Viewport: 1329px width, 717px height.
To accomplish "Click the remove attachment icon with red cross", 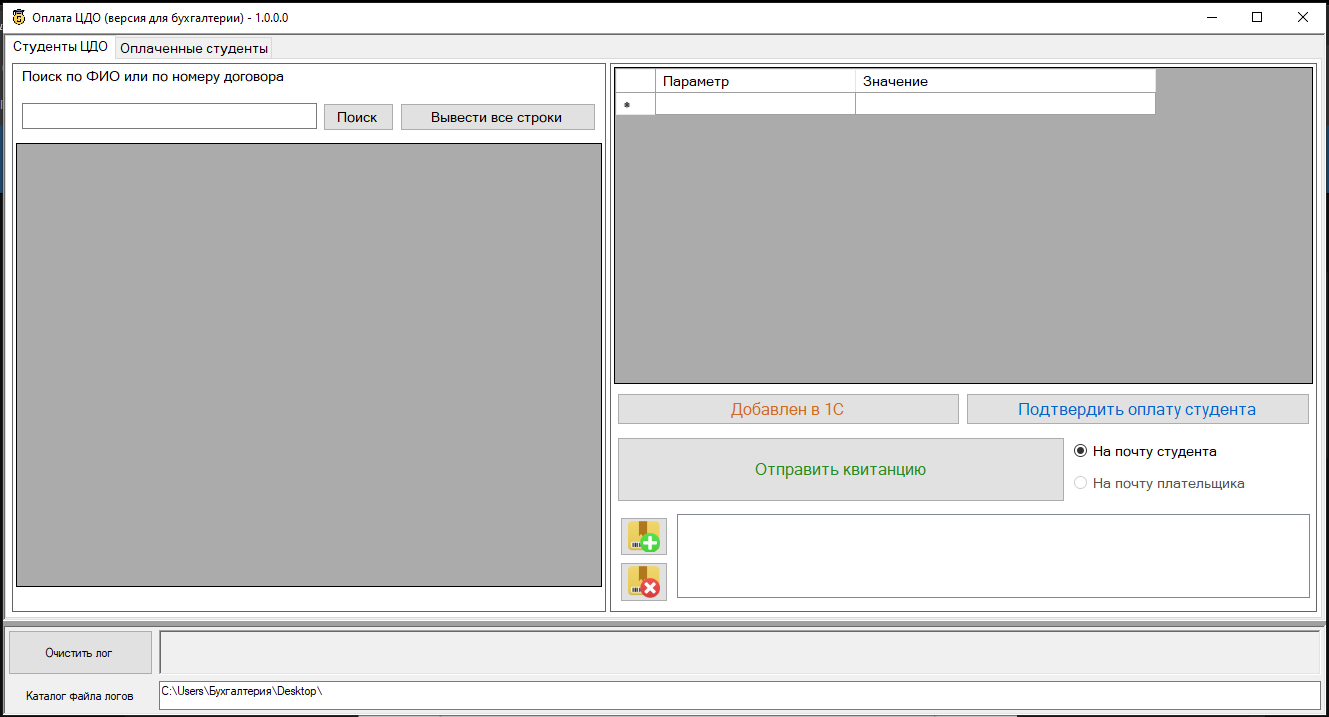I will pyautogui.click(x=643, y=581).
